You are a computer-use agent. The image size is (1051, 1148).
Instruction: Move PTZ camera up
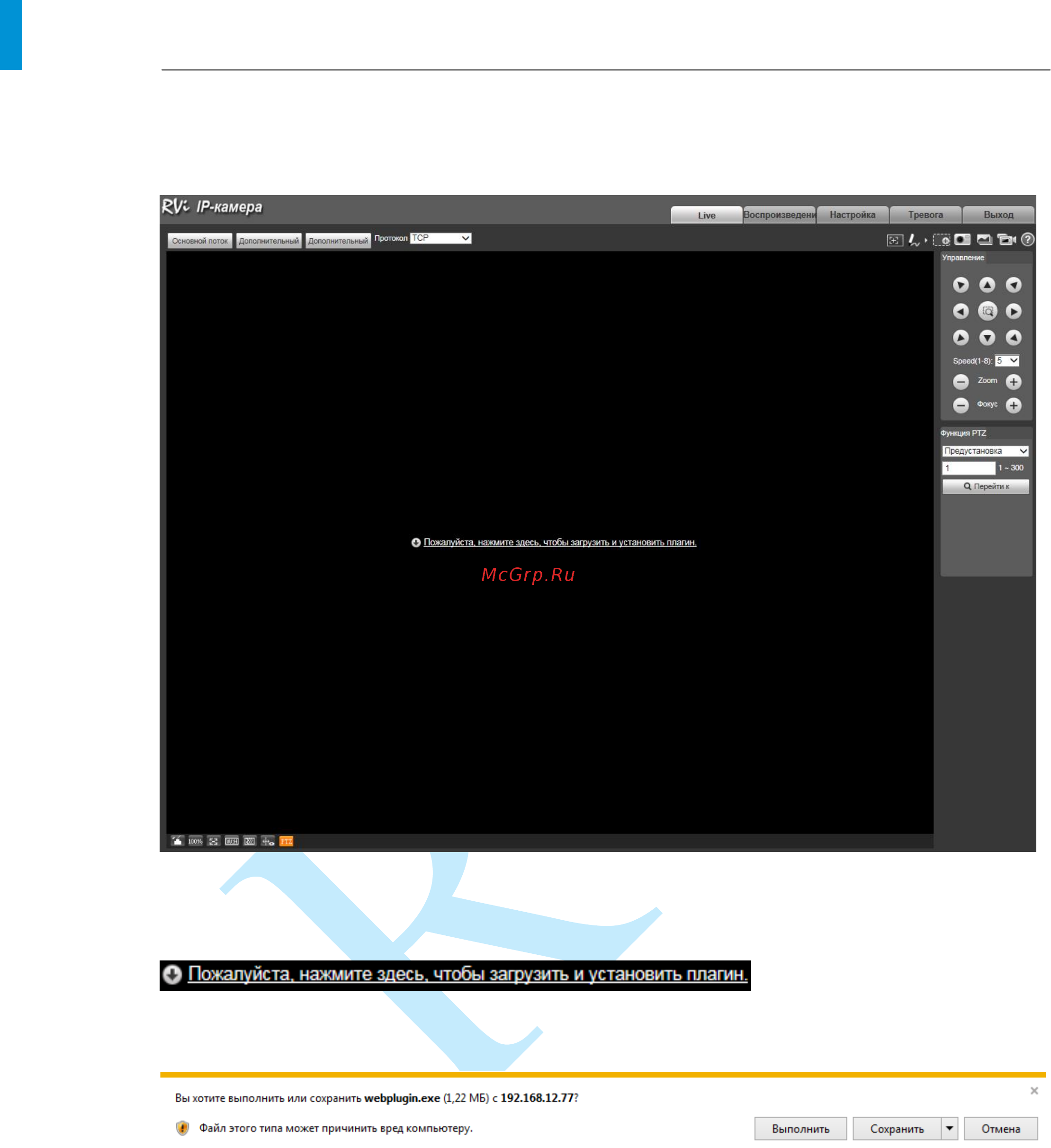987,285
